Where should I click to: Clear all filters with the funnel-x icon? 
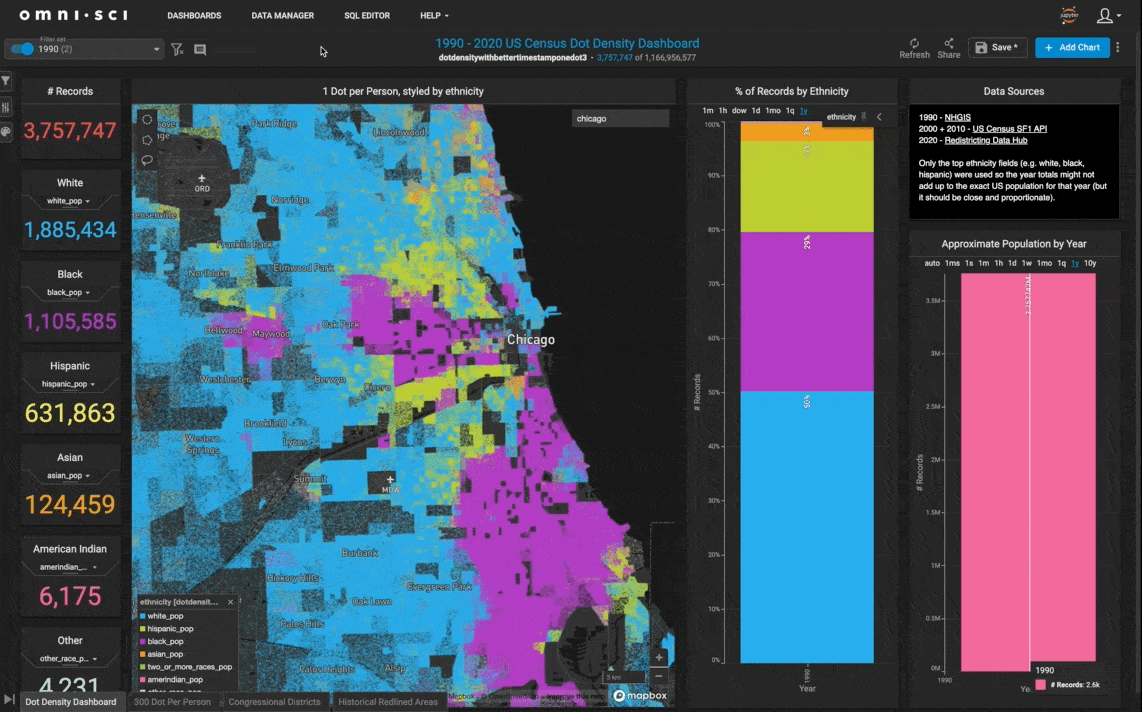[x=177, y=50]
